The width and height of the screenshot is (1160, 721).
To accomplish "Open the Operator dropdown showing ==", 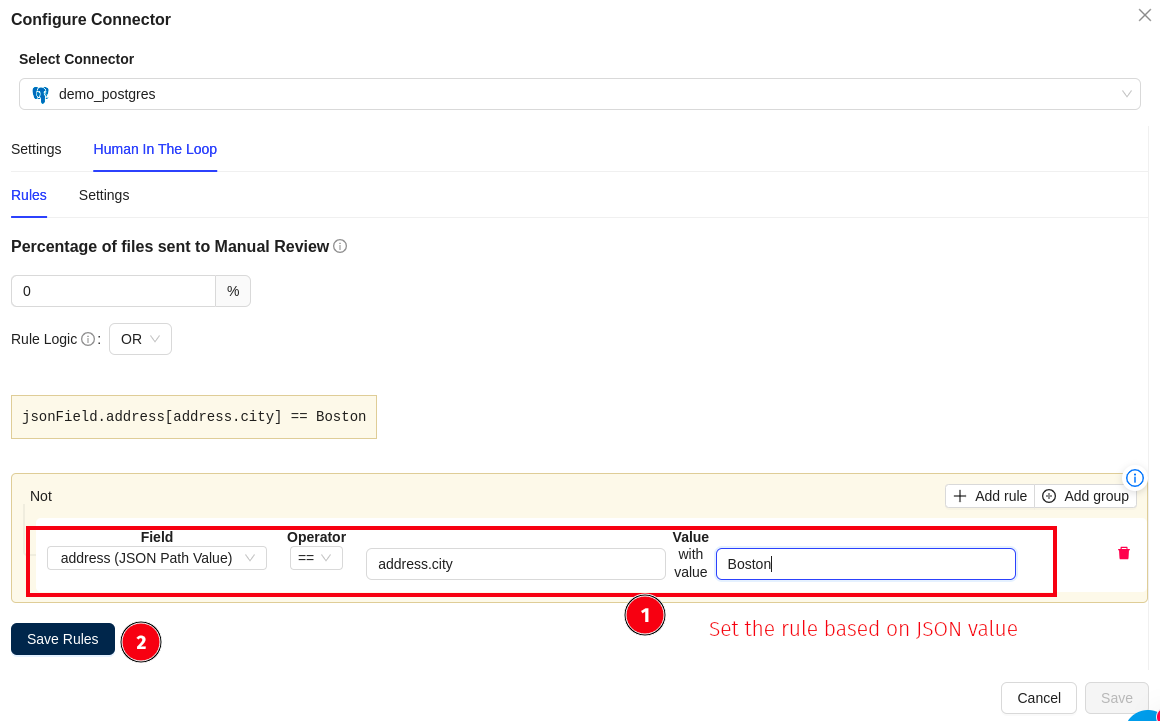I will click(316, 557).
